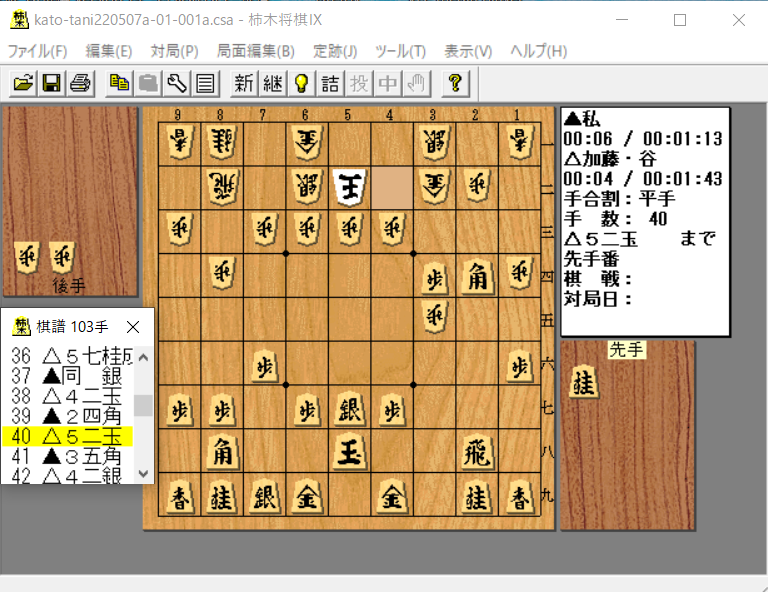Open the 編集(E) menu
This screenshot has width=768, height=592.
(109, 51)
